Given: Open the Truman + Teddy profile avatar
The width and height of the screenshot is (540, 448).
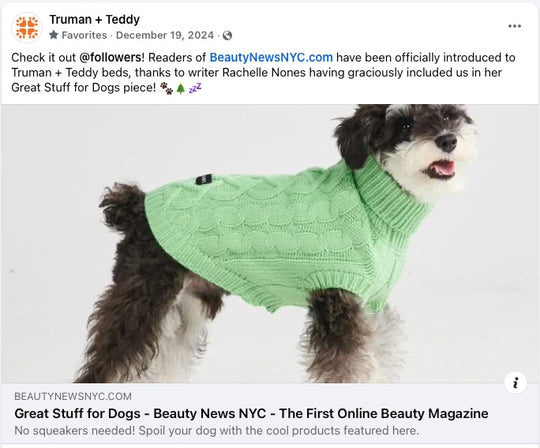Looking at the screenshot, I should coord(27,27).
